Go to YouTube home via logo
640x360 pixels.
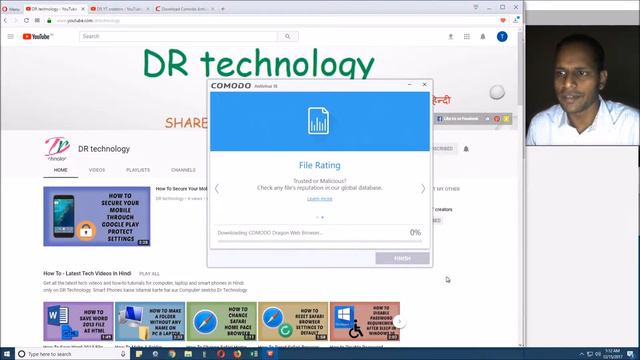(37, 37)
